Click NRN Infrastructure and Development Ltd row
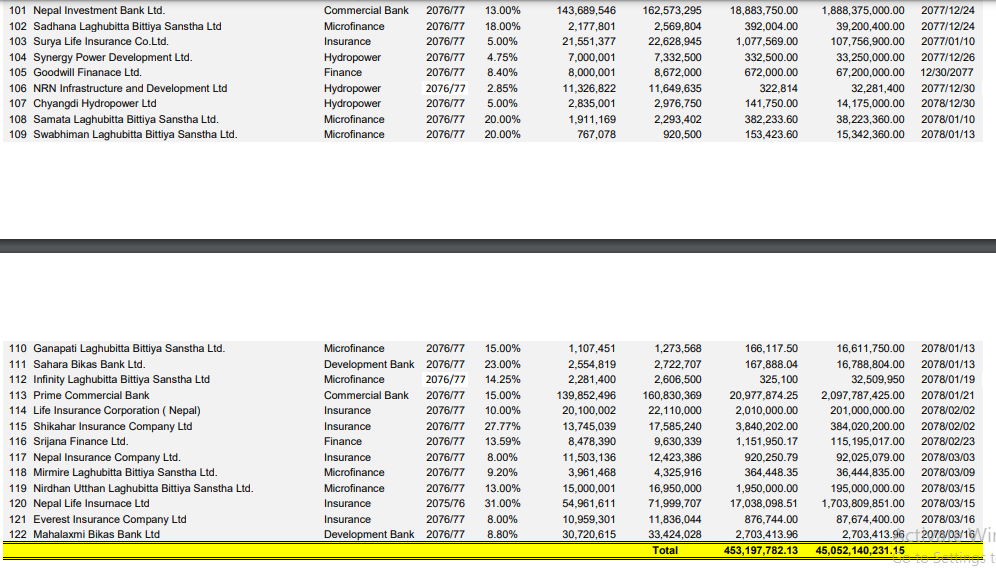 pos(130,88)
